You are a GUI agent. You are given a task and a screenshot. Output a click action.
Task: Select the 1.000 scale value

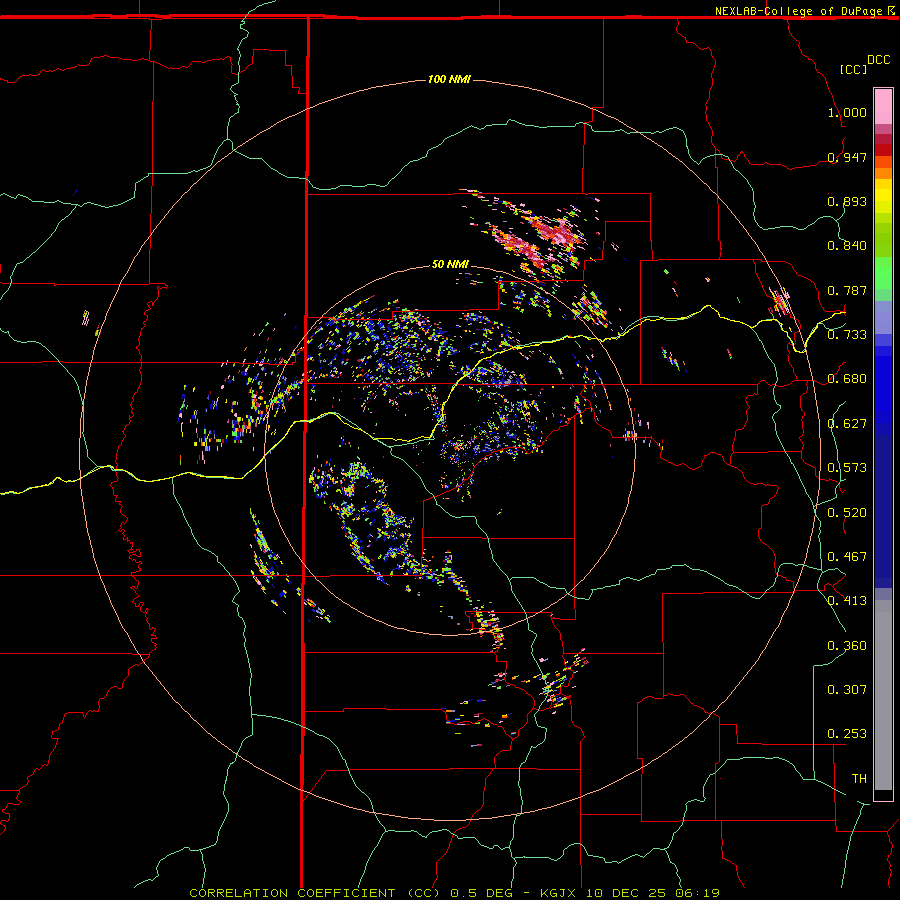[x=847, y=112]
